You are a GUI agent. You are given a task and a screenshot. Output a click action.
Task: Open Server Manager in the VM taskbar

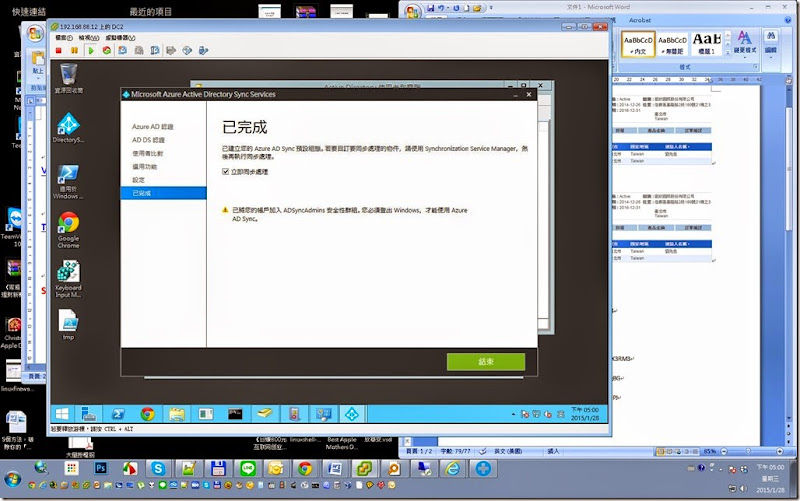click(x=89, y=414)
